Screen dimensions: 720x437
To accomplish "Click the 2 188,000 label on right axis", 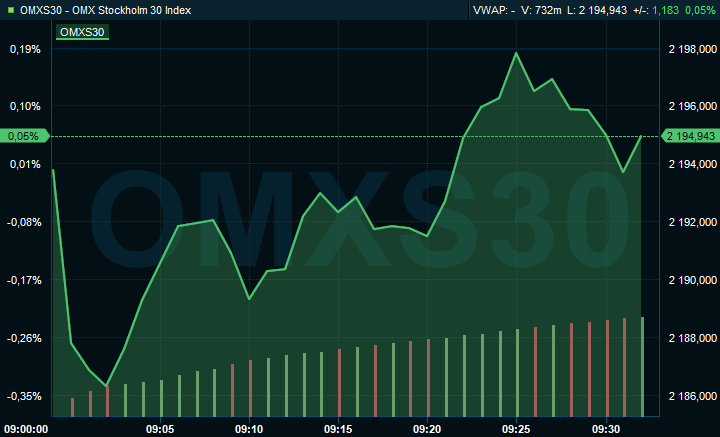I will [x=692, y=338].
